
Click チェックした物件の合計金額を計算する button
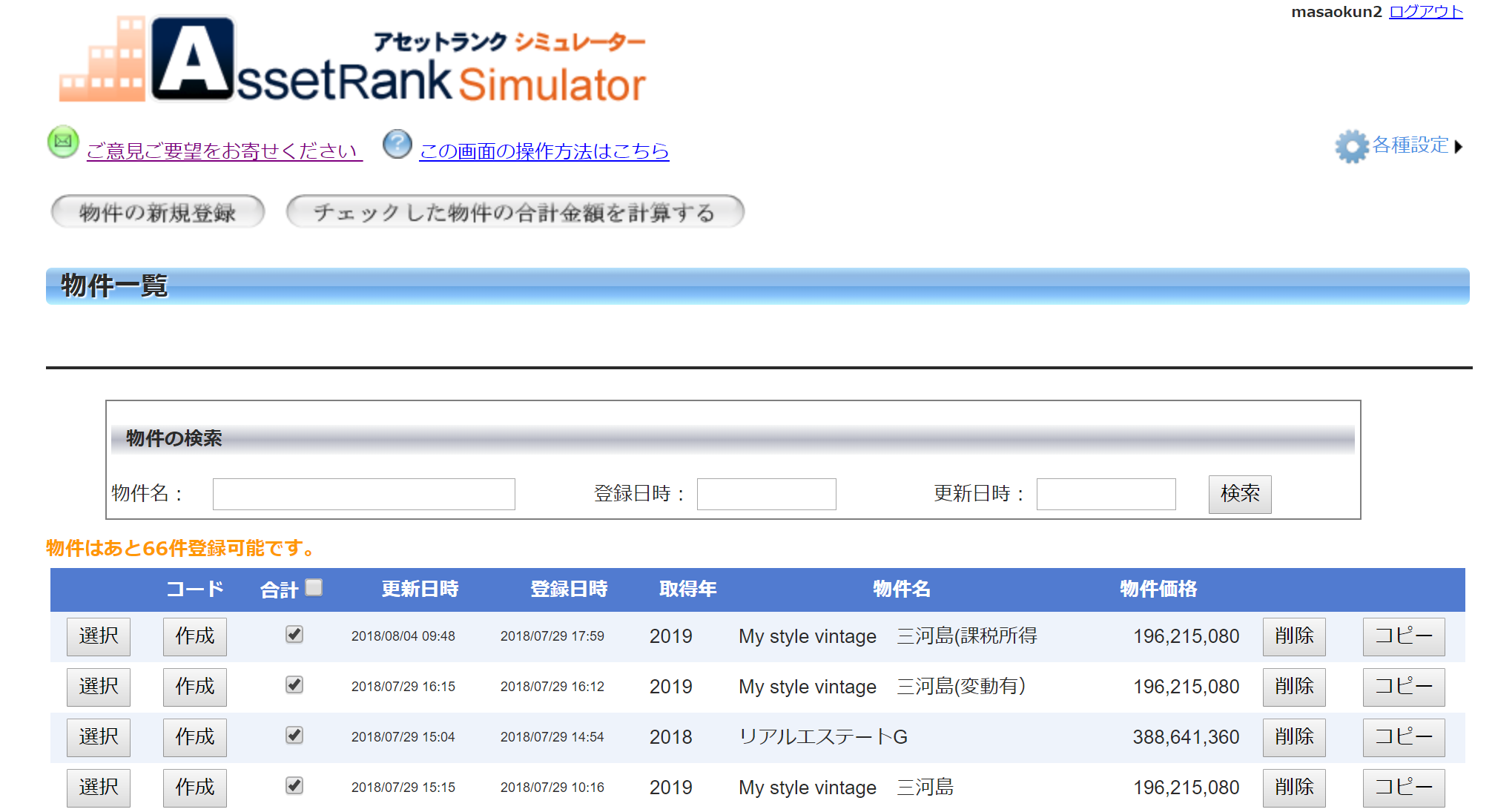[515, 212]
